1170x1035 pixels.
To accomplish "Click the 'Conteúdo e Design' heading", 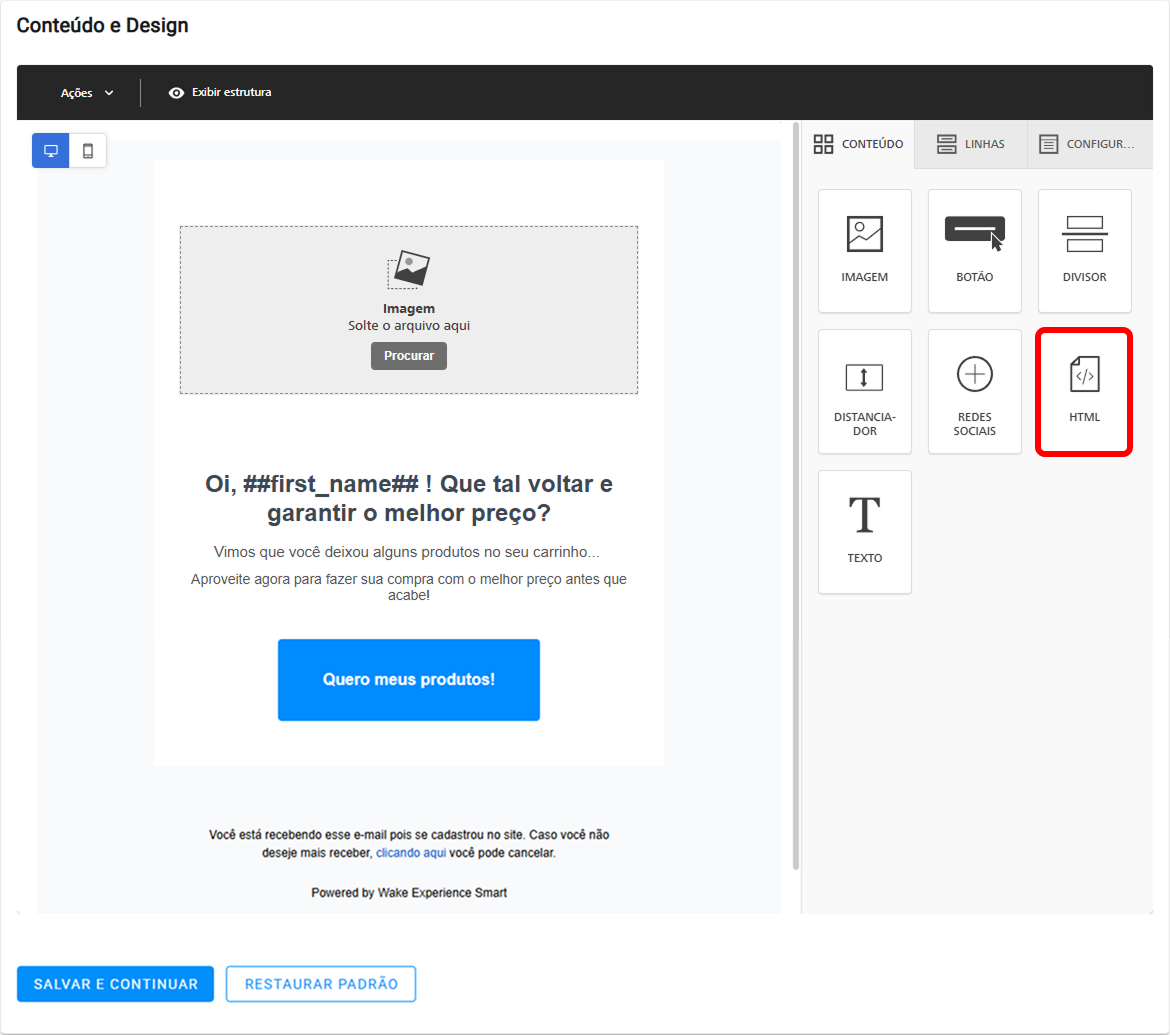I will (102, 25).
